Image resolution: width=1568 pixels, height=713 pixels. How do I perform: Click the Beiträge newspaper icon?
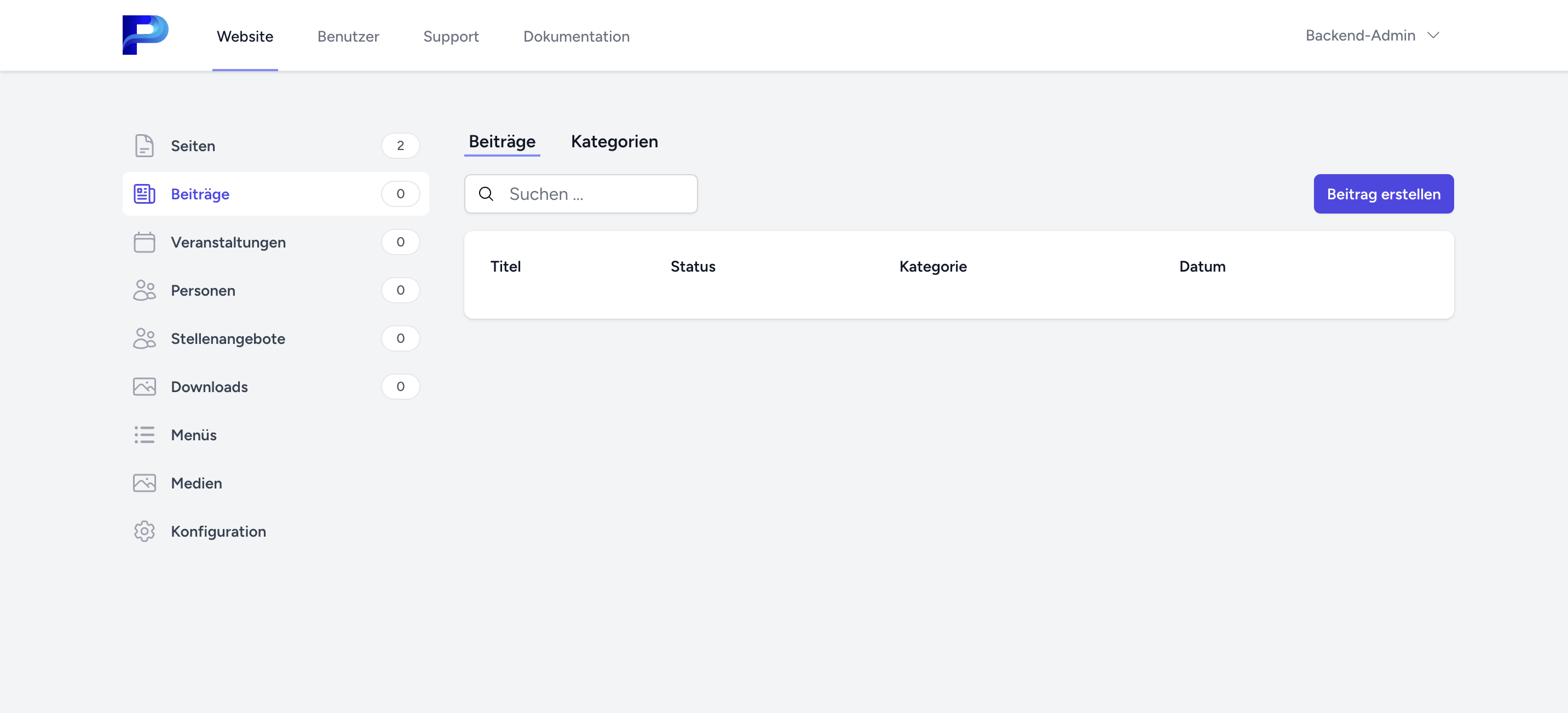[x=144, y=194]
